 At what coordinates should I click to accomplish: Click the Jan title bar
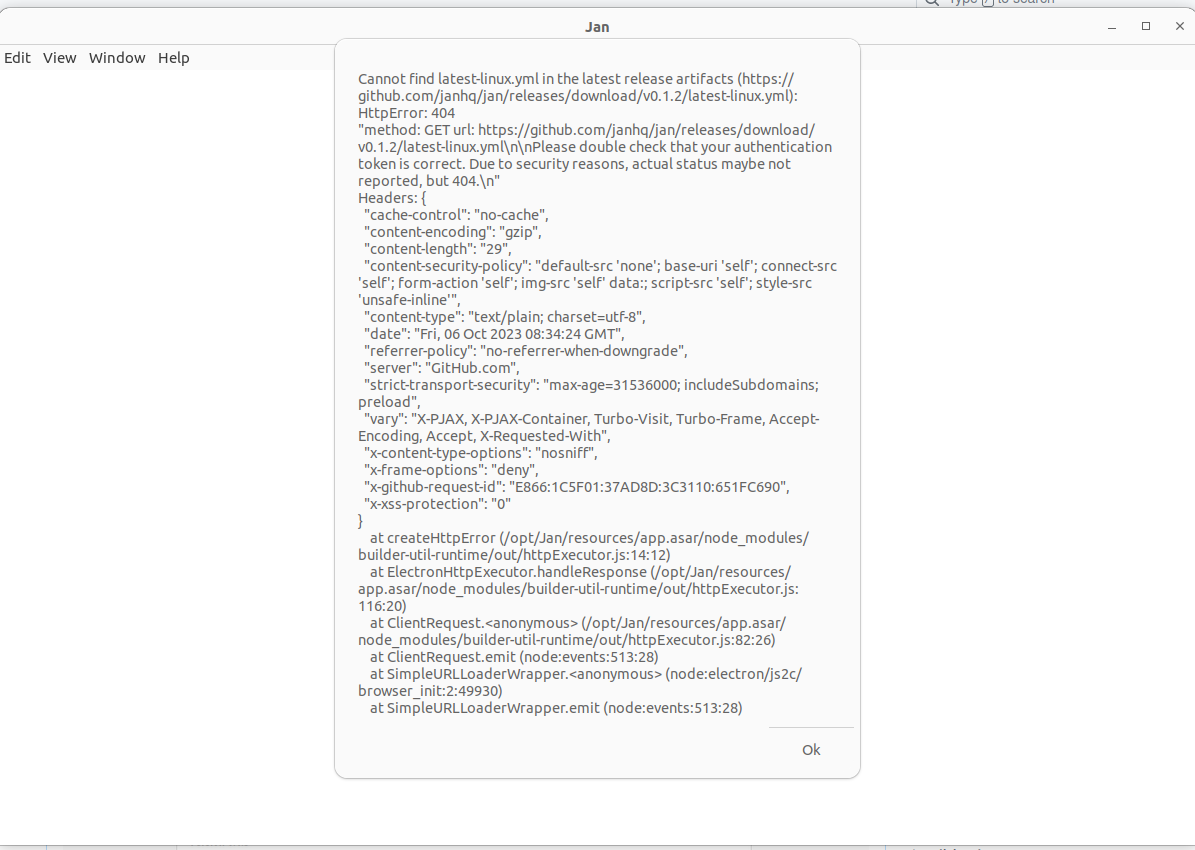[x=597, y=27]
